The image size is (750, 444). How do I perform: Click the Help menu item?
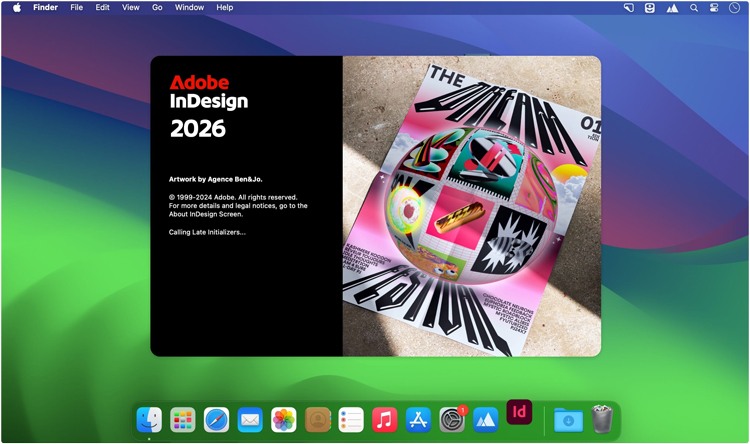click(225, 7)
